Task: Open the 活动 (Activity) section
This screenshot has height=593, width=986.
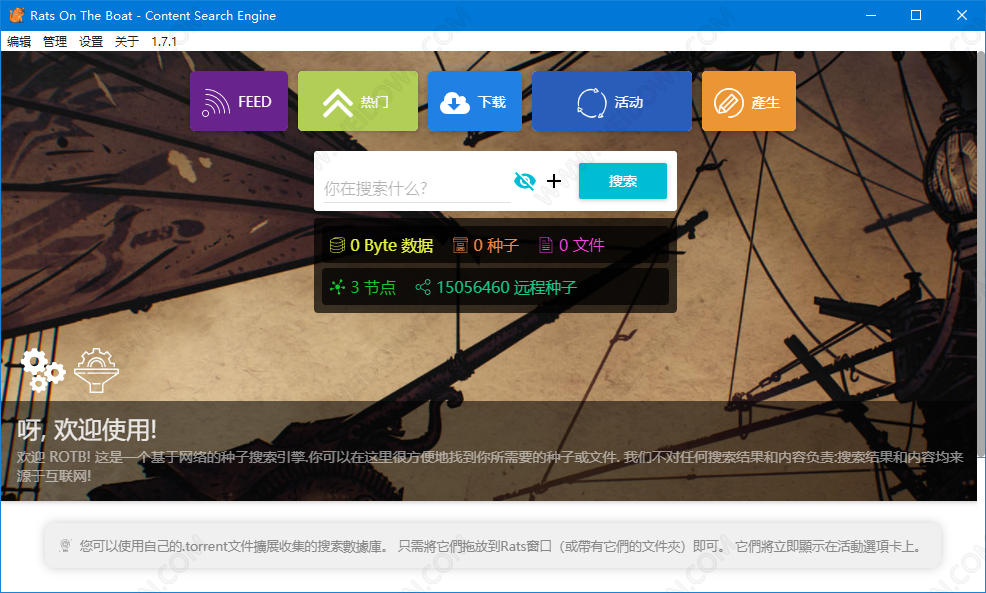Action: 612,101
